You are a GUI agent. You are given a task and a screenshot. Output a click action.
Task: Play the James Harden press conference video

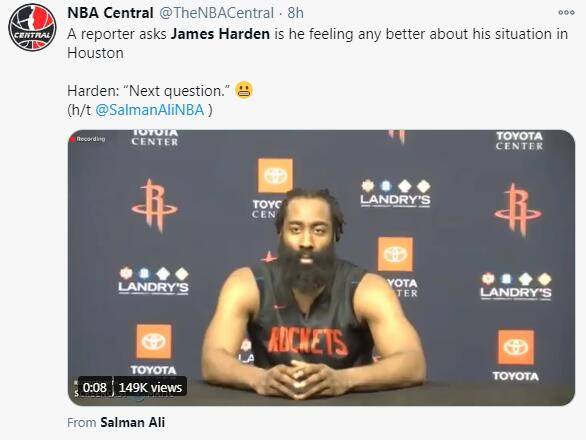pos(321,268)
